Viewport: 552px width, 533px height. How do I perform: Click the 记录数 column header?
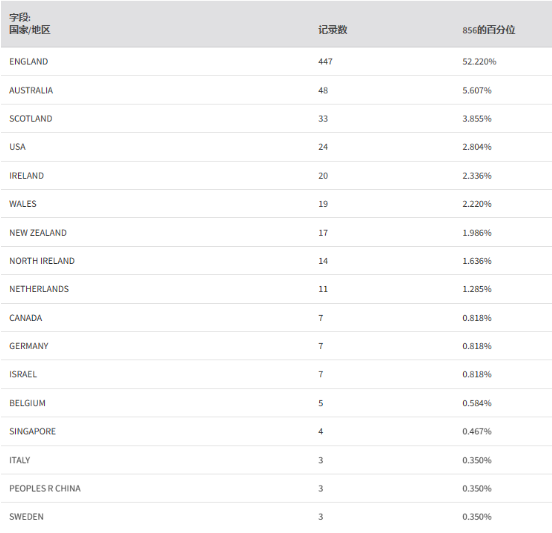point(333,30)
